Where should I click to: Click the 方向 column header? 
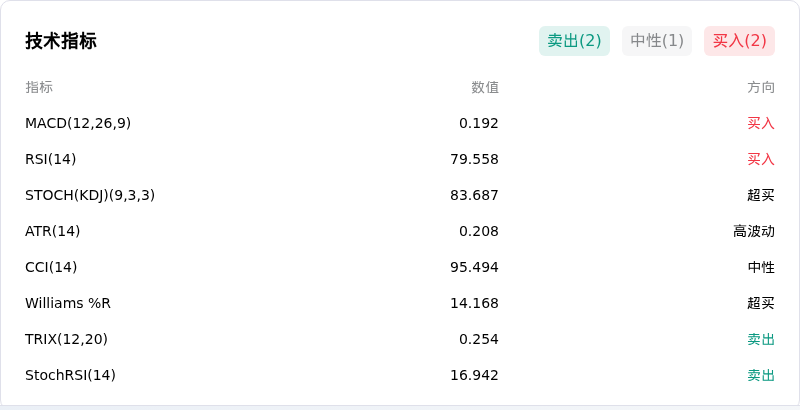(x=761, y=87)
